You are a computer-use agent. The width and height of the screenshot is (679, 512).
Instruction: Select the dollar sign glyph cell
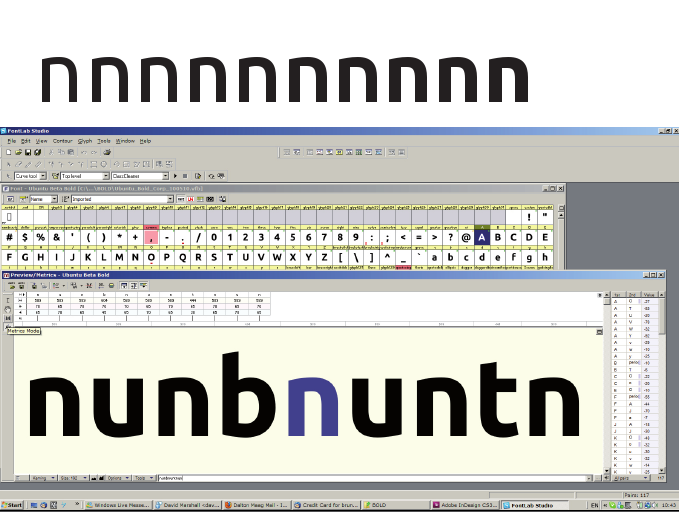(25, 237)
